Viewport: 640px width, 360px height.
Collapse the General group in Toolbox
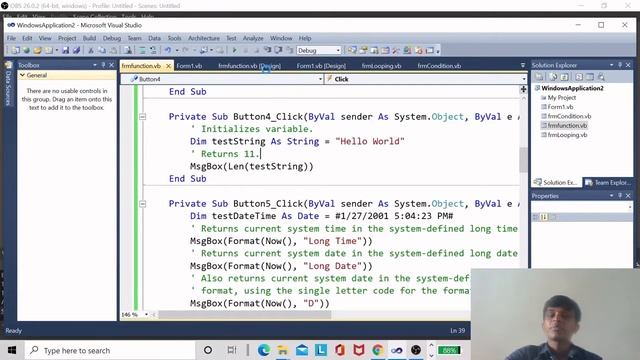tap(22, 75)
